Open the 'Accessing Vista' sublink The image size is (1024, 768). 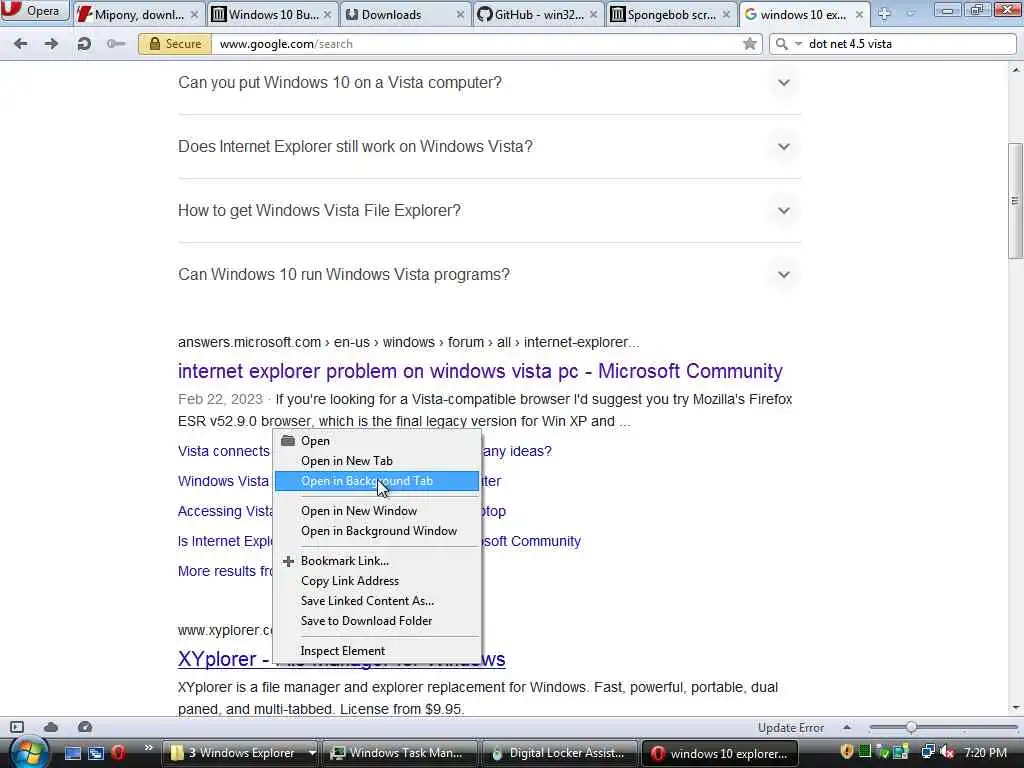tap(225, 511)
